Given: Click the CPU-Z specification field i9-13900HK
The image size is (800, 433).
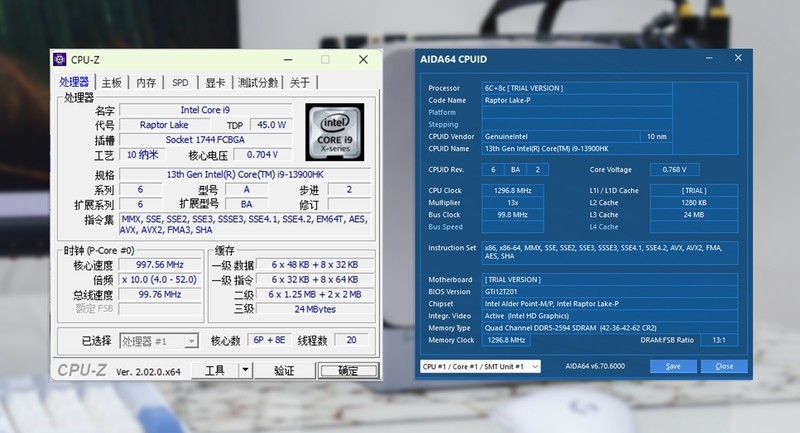Looking at the screenshot, I should pyautogui.click(x=245, y=174).
